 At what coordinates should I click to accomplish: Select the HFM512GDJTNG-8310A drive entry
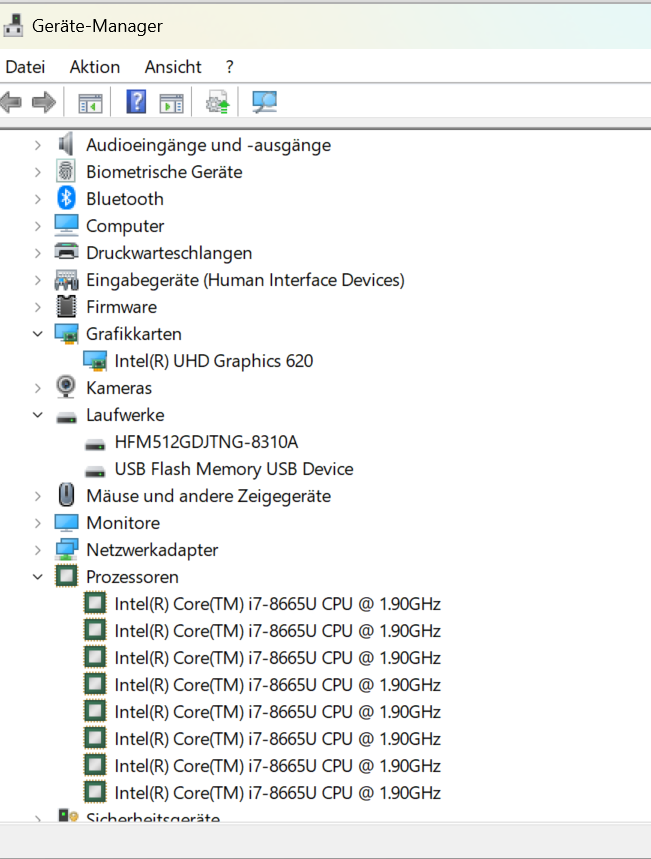tap(206, 442)
